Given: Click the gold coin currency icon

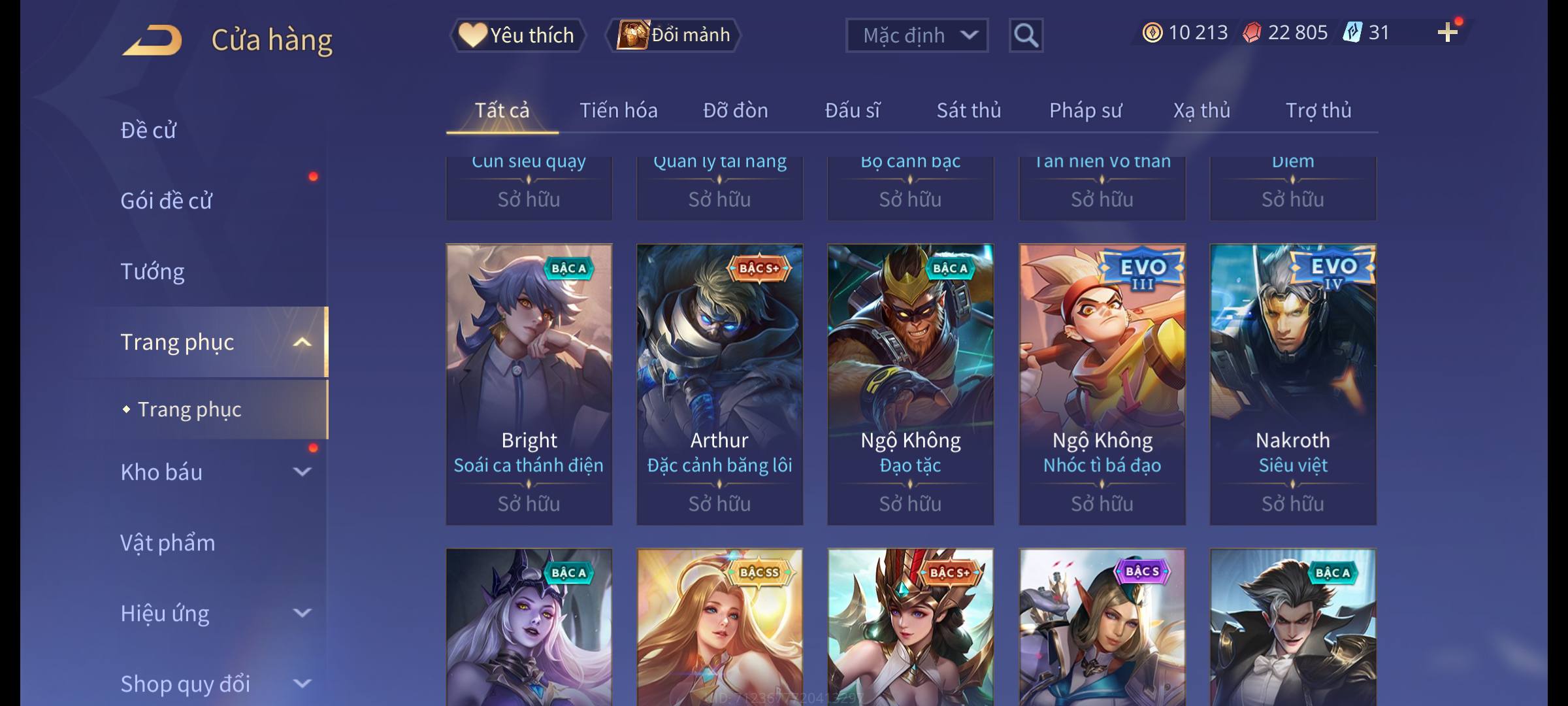Looking at the screenshot, I should pos(1152,33).
